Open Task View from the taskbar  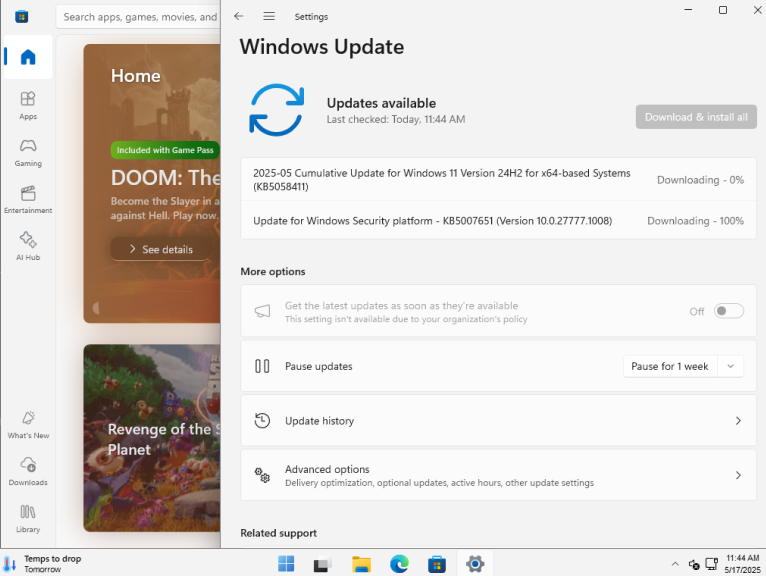(x=323, y=564)
